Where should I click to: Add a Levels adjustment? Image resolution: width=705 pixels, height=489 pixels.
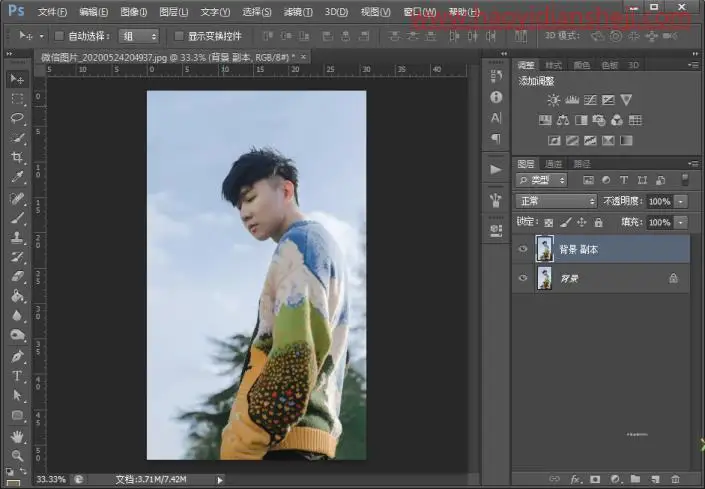572,100
